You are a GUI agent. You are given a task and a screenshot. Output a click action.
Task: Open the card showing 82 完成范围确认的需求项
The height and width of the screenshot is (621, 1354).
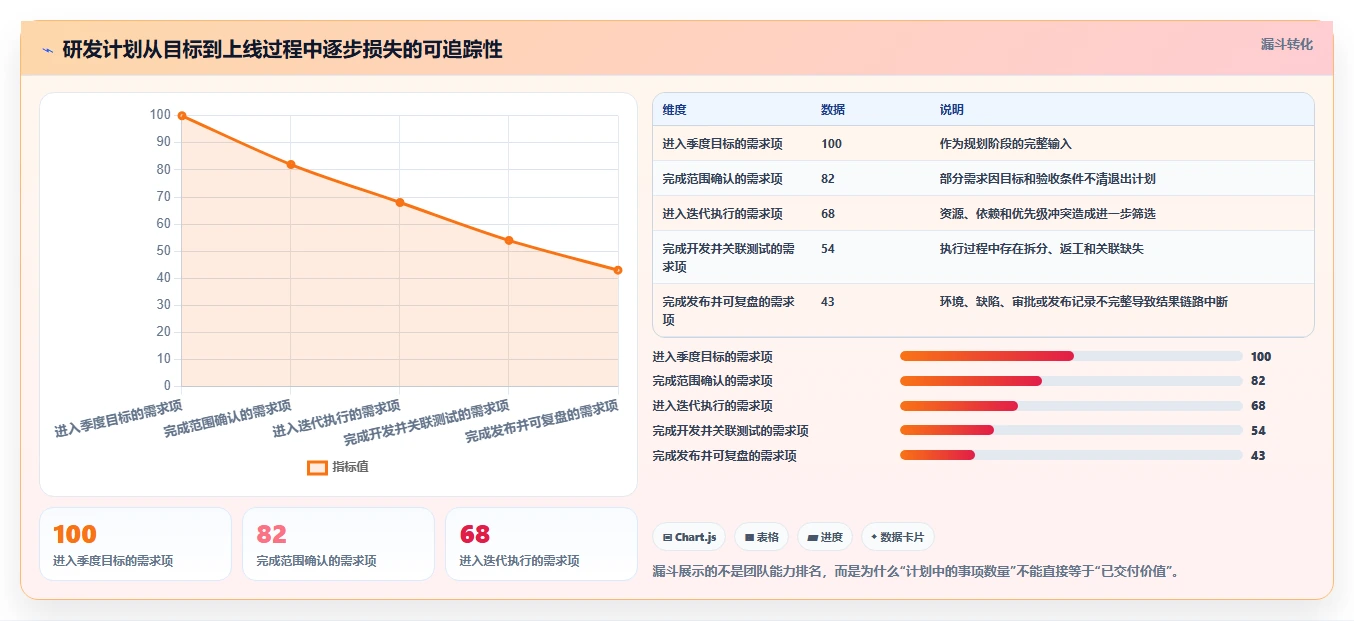[x=338, y=544]
